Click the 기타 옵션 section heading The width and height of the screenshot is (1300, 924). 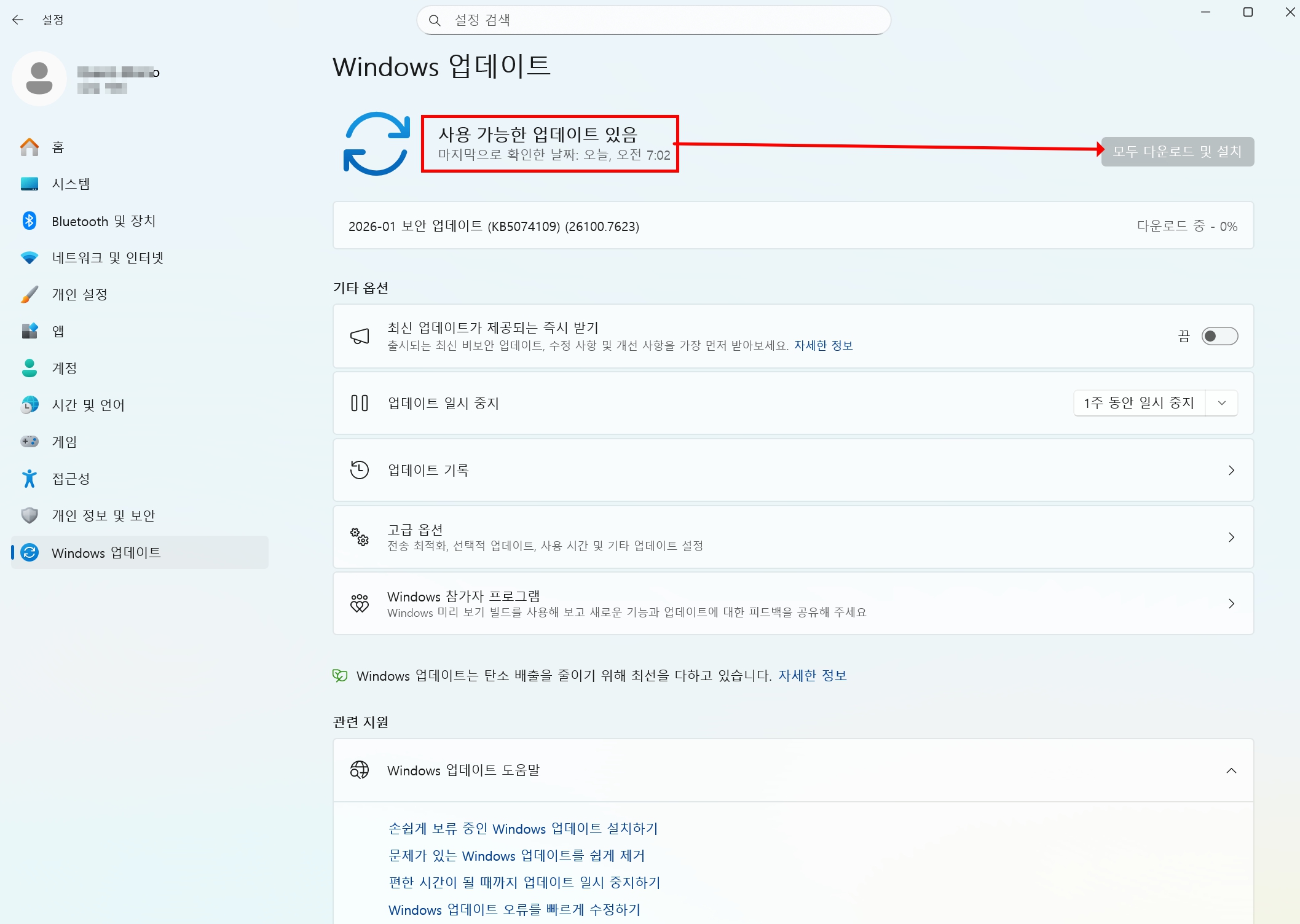pos(361,288)
